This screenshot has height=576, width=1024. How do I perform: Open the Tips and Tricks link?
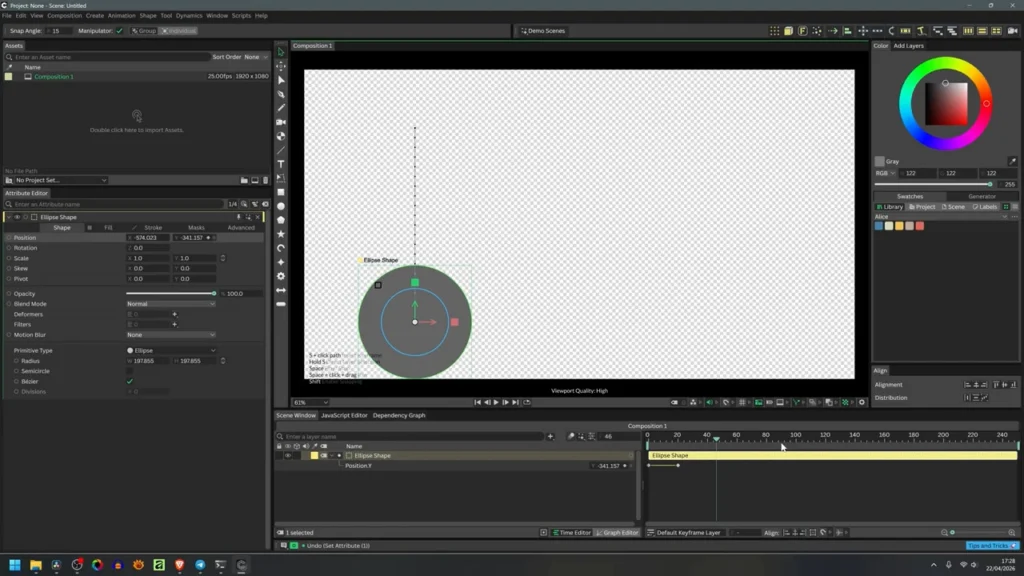coord(991,545)
